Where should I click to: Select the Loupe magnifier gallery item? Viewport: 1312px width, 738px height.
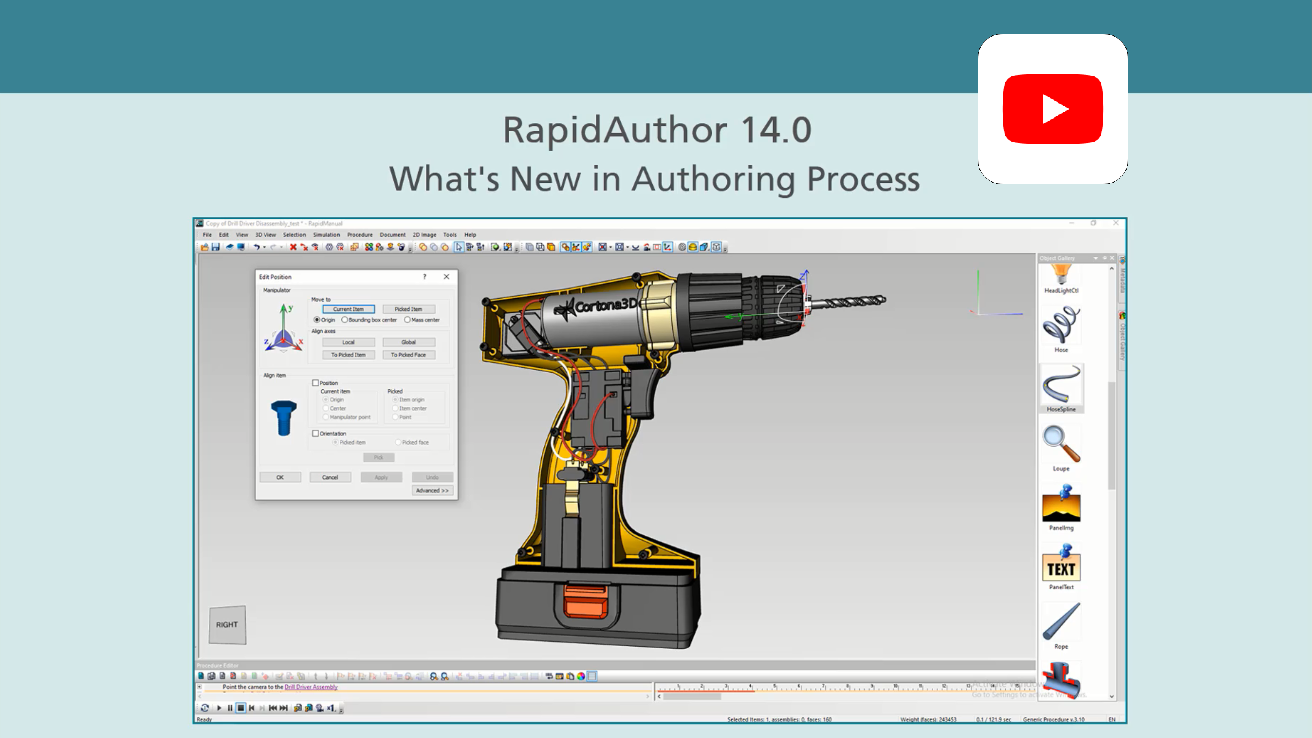tap(1061, 446)
